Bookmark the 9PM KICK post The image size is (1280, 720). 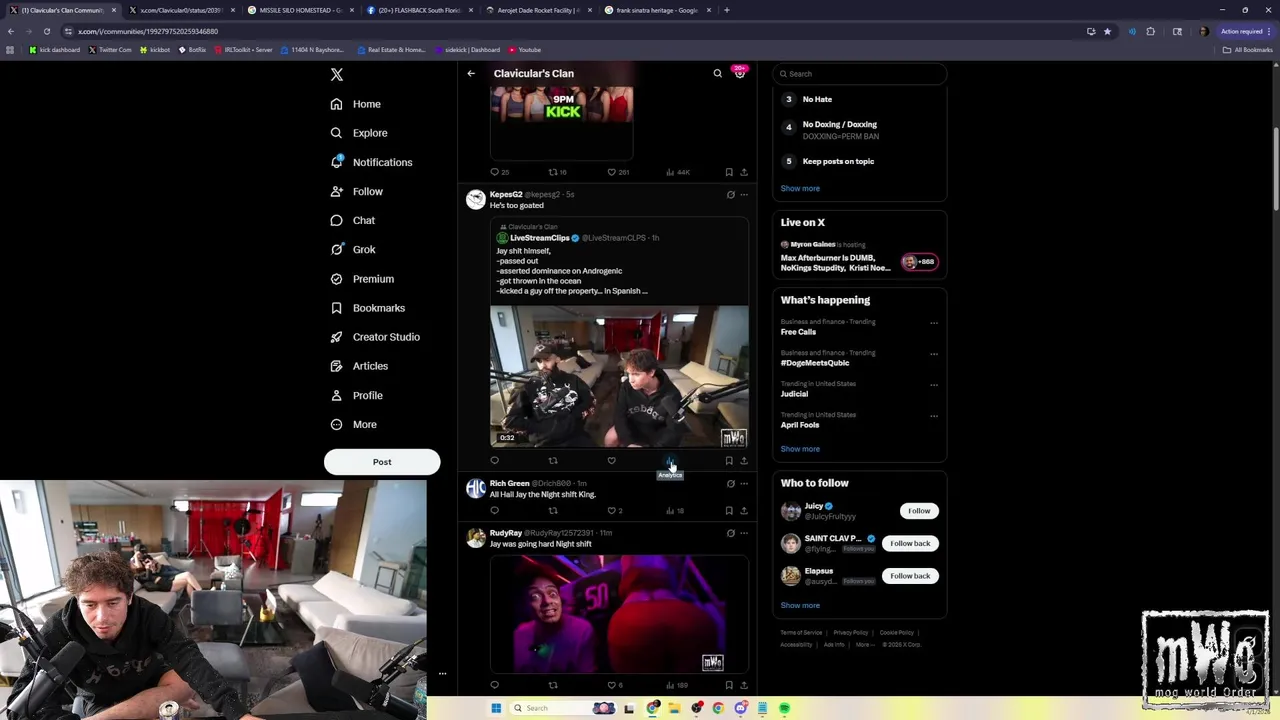click(729, 172)
